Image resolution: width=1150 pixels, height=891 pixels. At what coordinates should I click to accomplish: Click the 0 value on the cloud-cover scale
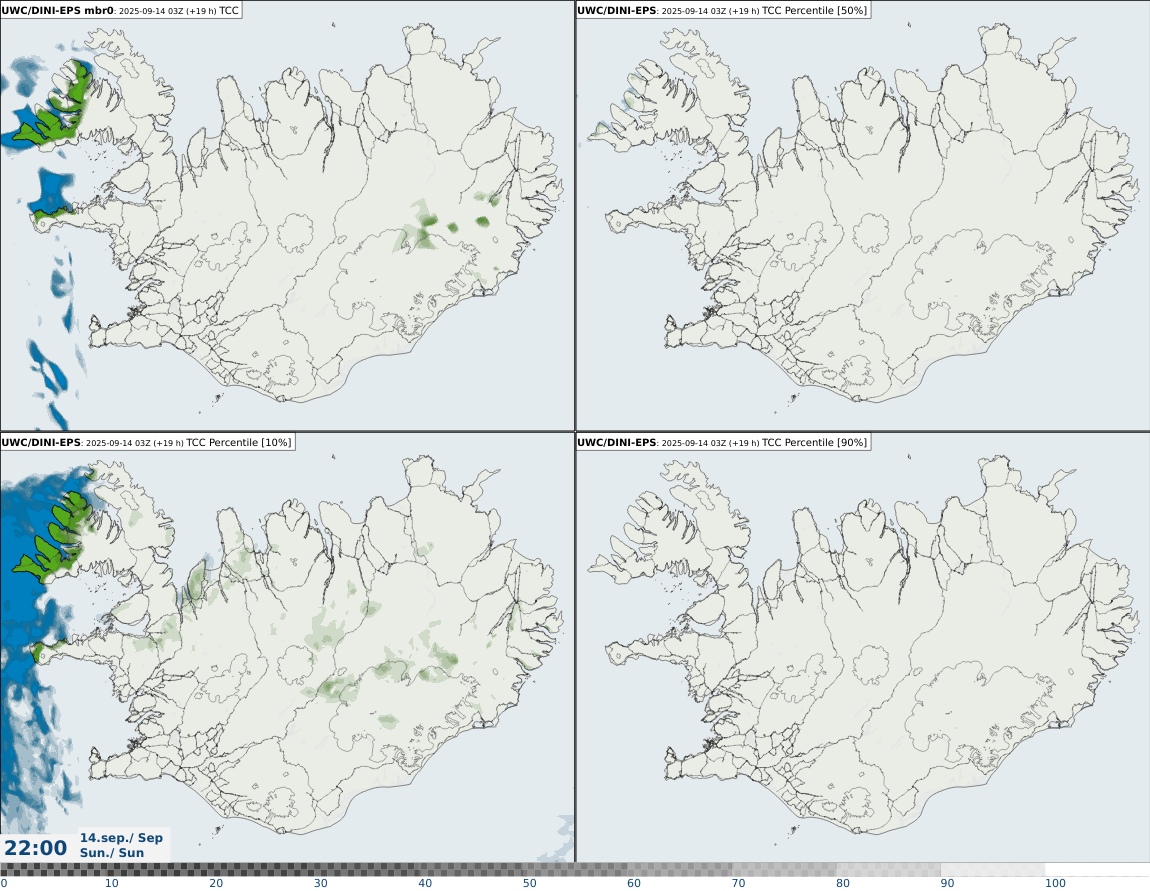pos(4,883)
